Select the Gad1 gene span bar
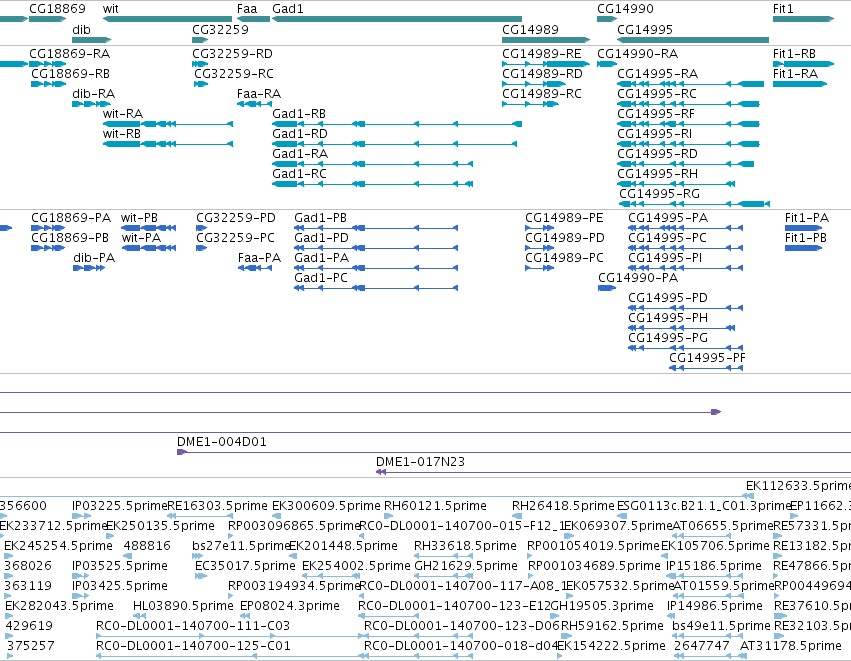The image size is (851, 661). [x=397, y=19]
